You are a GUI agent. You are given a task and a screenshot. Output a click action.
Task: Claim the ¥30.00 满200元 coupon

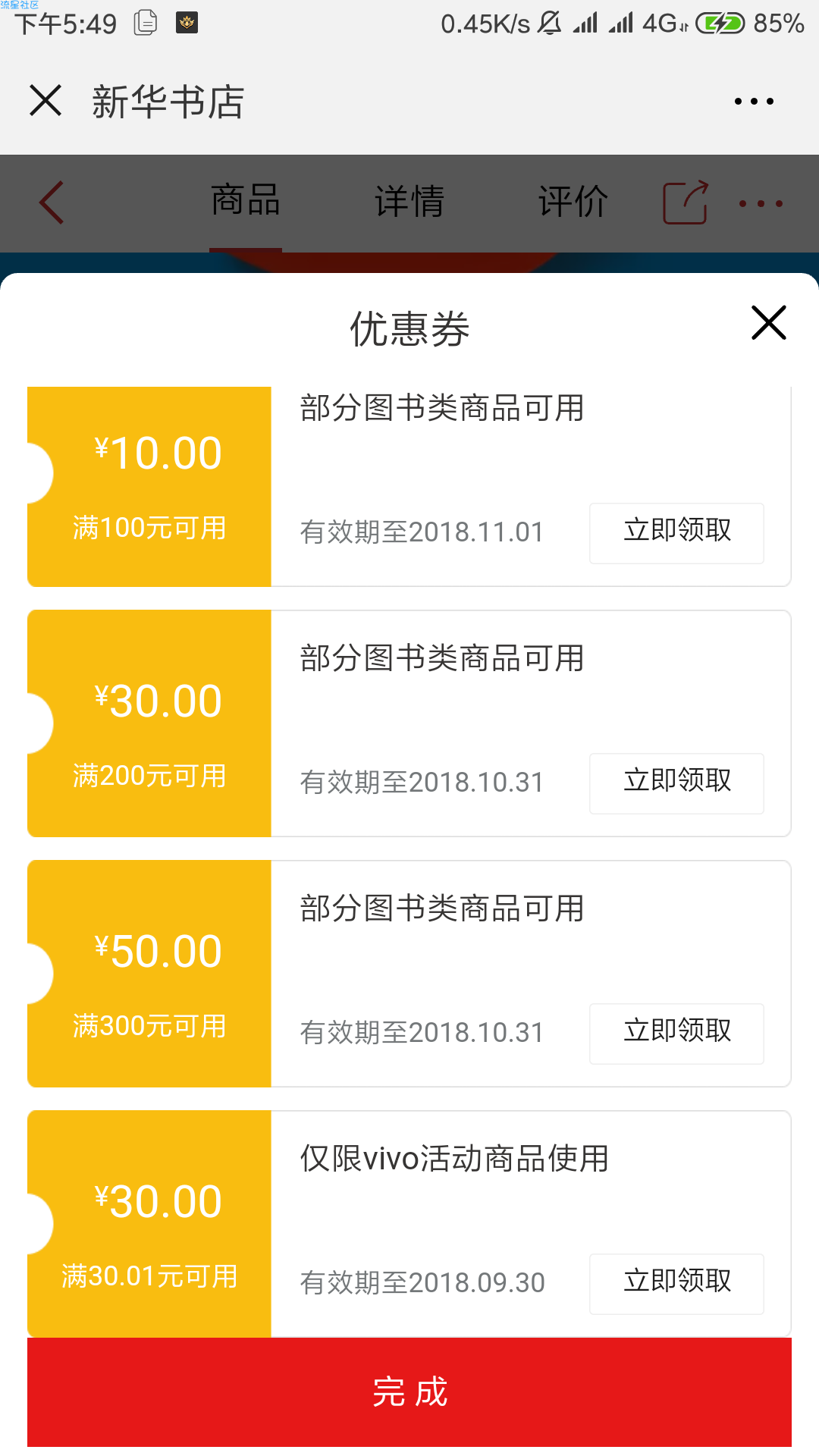tap(676, 783)
